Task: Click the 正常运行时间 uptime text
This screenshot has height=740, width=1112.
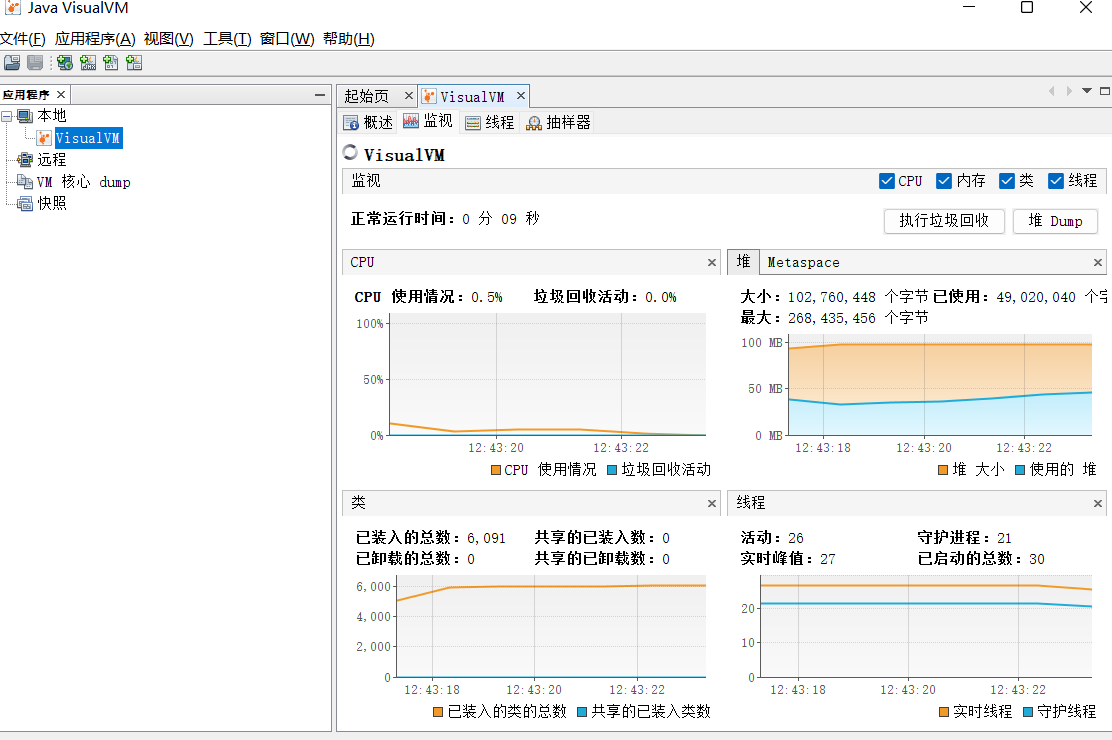Action: pos(445,219)
